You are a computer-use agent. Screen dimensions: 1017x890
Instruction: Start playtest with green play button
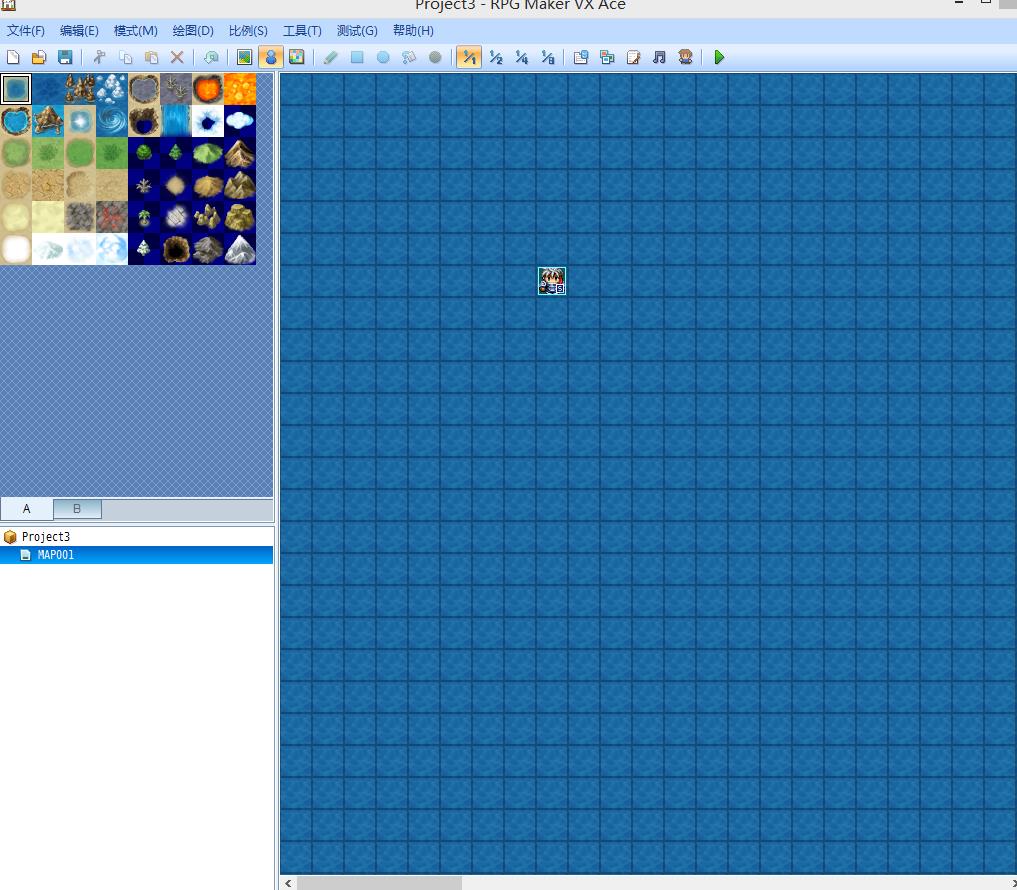pos(719,58)
